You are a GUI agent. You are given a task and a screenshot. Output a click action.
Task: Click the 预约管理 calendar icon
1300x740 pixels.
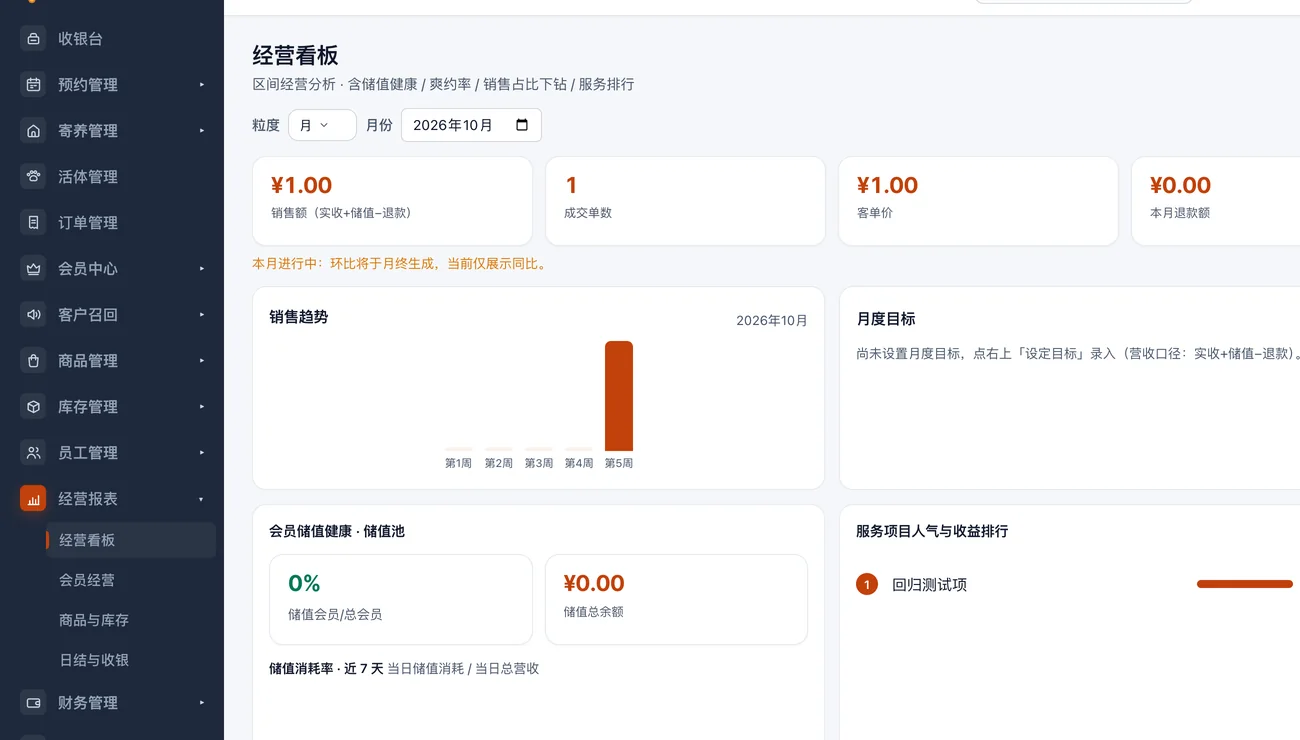tap(34, 85)
